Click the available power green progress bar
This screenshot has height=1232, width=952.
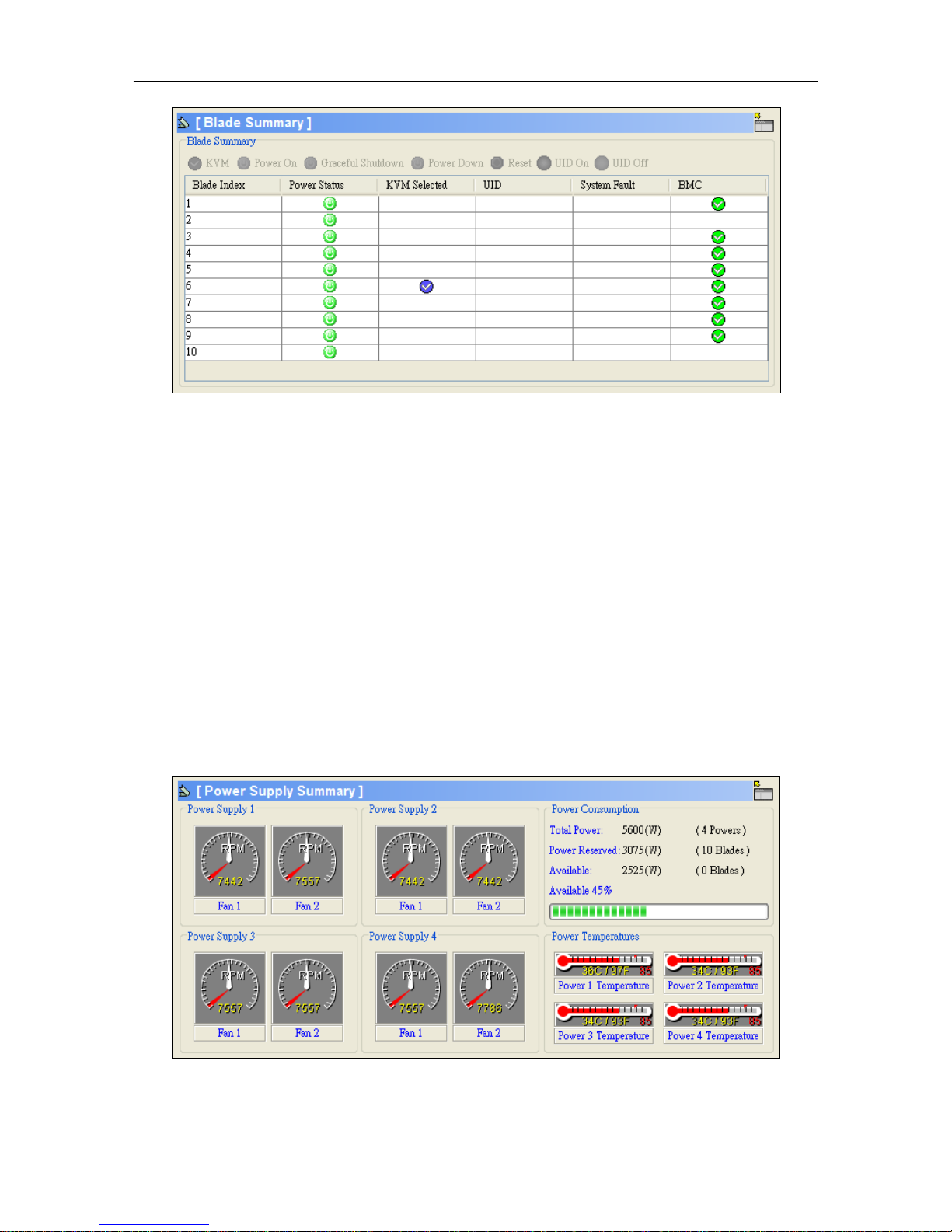pos(659,912)
